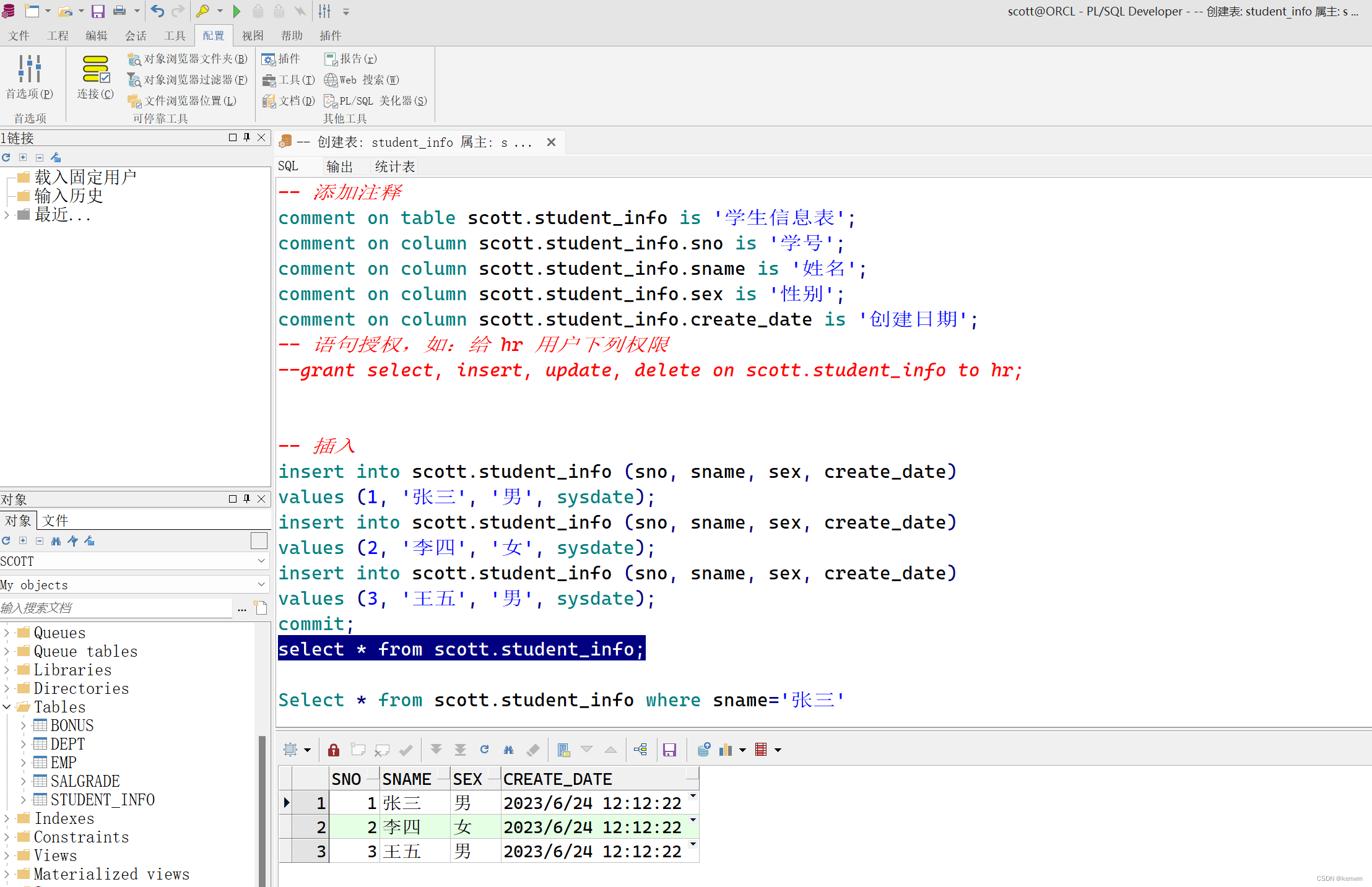The width and height of the screenshot is (1372, 887).
Task: Open Web 搜索(W) tool
Action: pyautogui.click(x=361, y=79)
